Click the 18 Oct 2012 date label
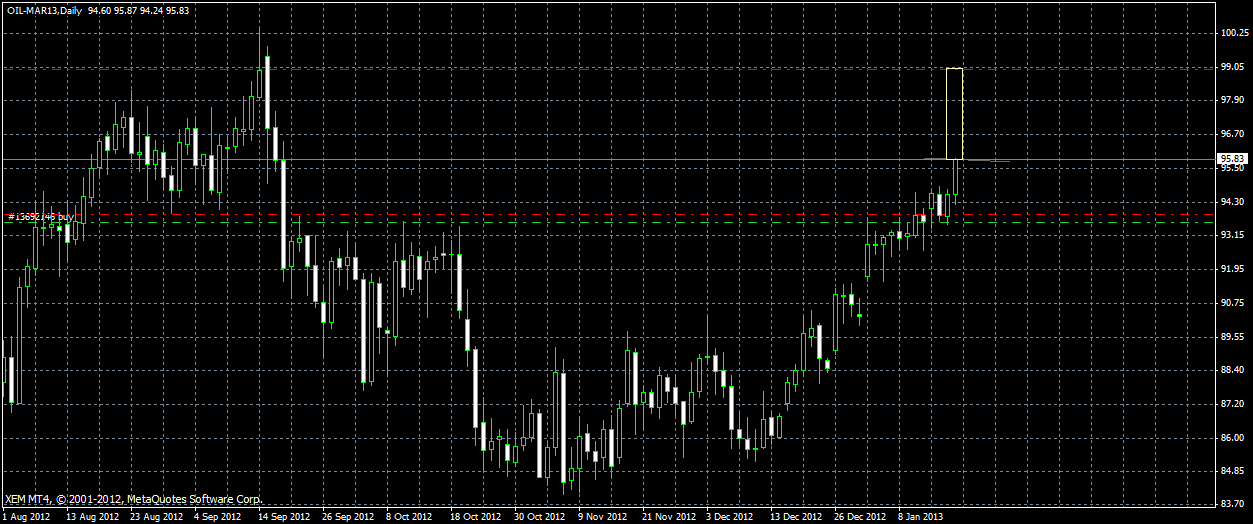The width and height of the screenshot is (1253, 524). click(474, 517)
